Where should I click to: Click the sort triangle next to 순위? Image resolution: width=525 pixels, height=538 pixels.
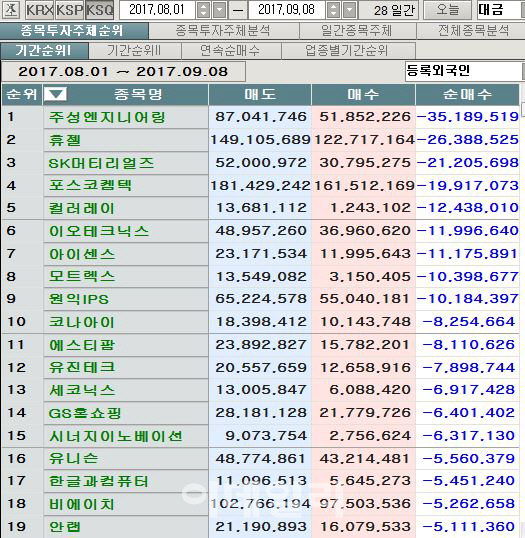pos(55,94)
